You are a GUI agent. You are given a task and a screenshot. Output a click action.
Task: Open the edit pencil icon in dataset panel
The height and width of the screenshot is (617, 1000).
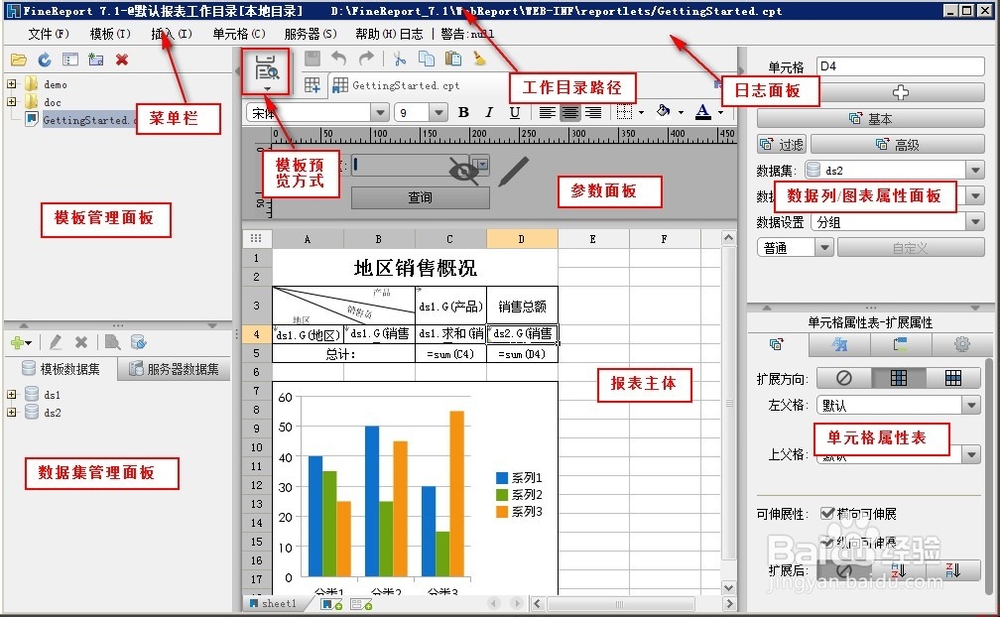pyautogui.click(x=56, y=343)
